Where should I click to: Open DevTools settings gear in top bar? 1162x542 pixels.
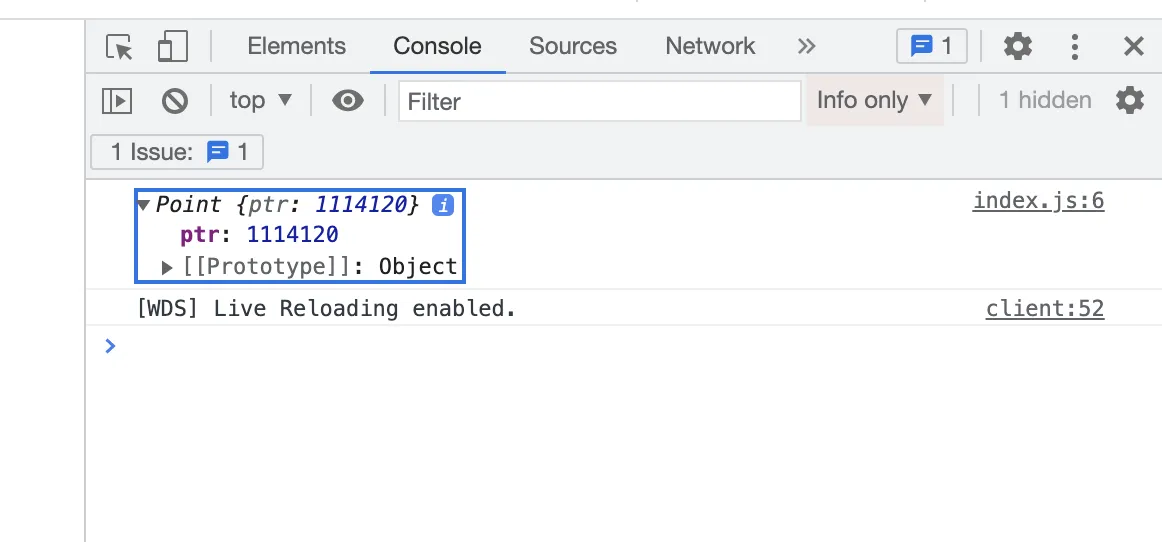pos(1017,46)
